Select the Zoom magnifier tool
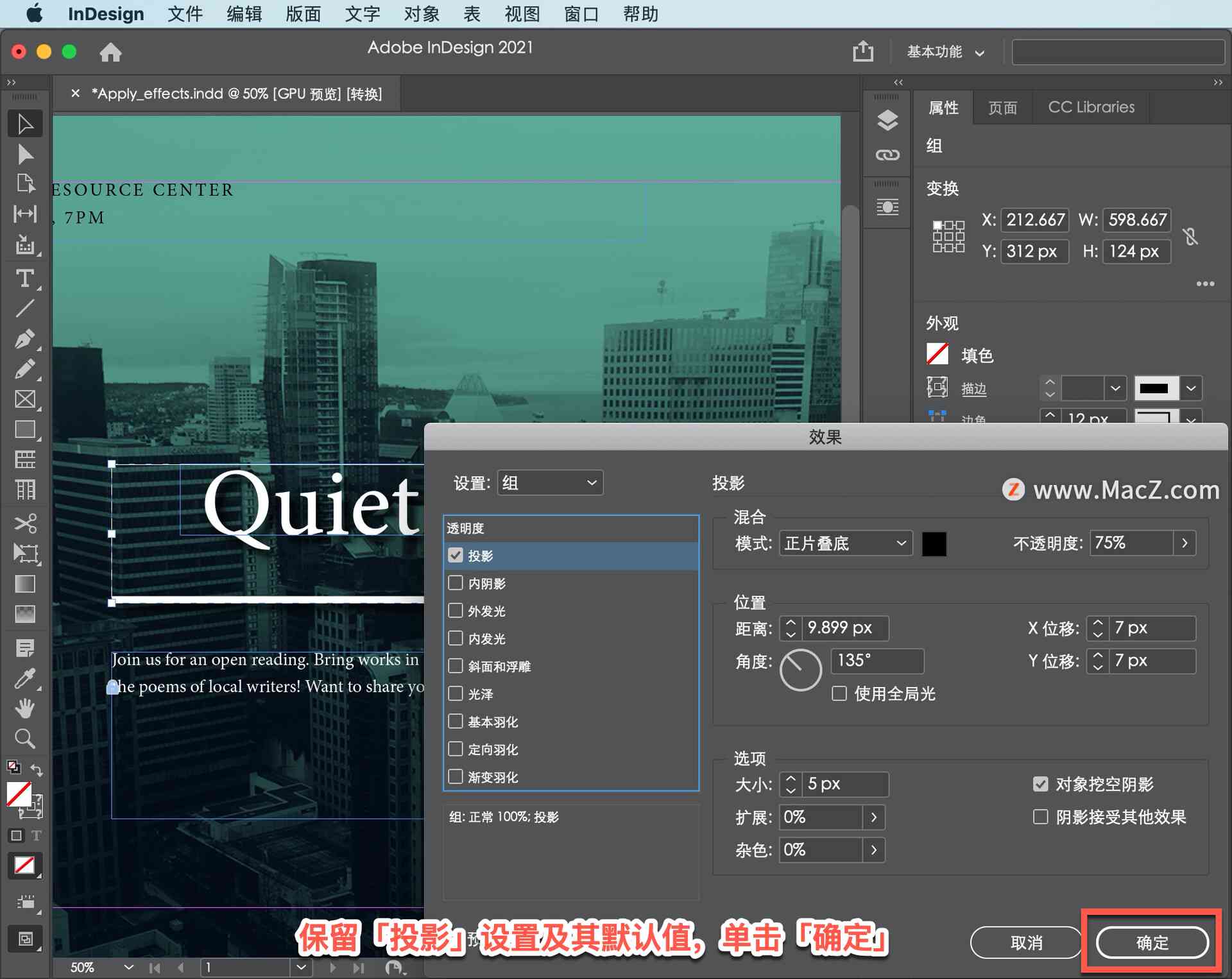Image resolution: width=1232 pixels, height=979 pixels. pyautogui.click(x=25, y=739)
